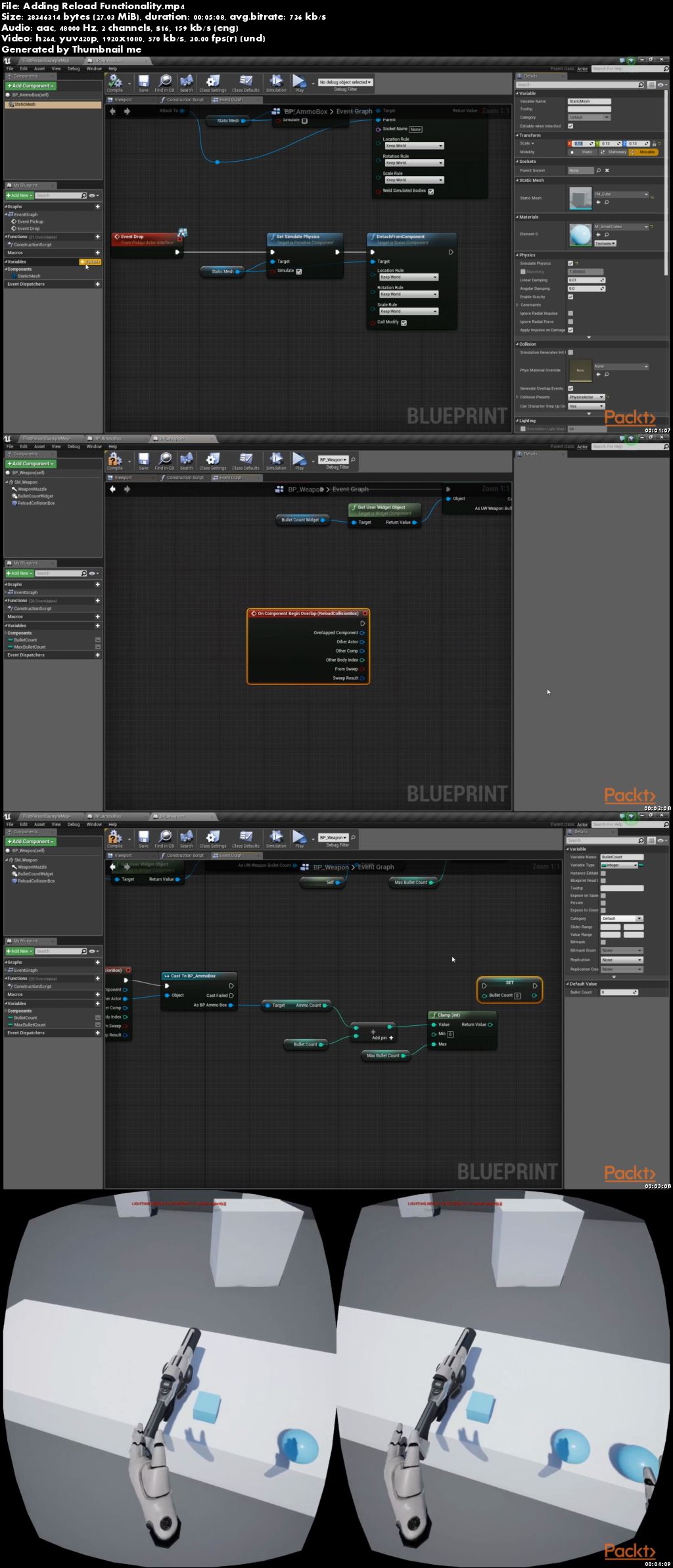
Task: Expand Constraints section under Physics
Action: coord(517,305)
